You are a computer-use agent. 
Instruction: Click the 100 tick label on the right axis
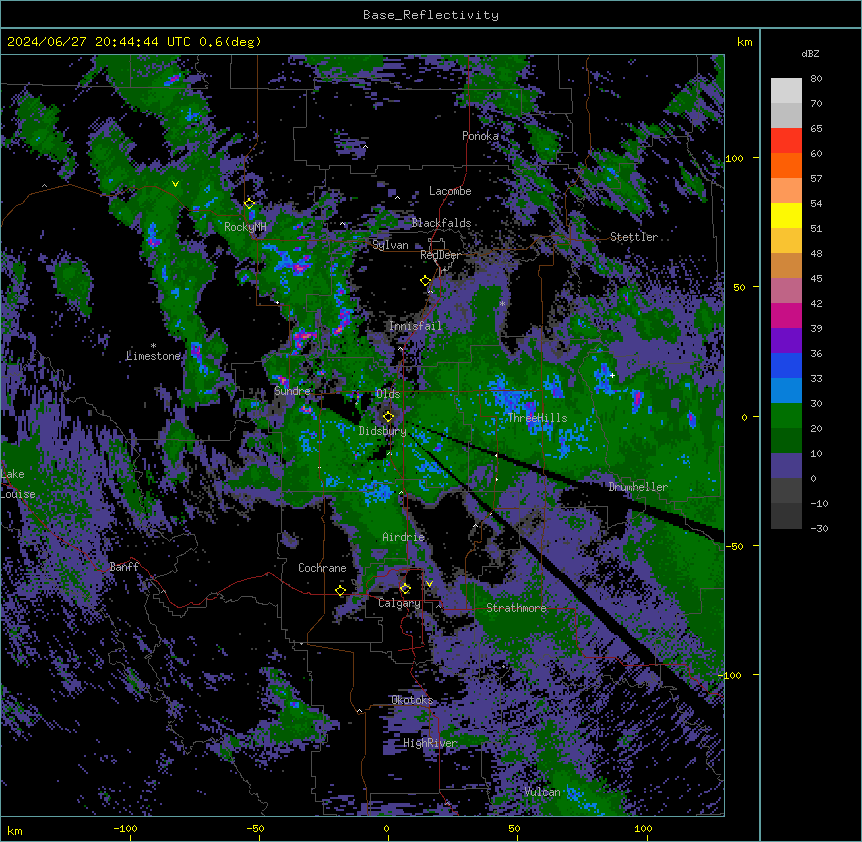pyautogui.click(x=734, y=158)
